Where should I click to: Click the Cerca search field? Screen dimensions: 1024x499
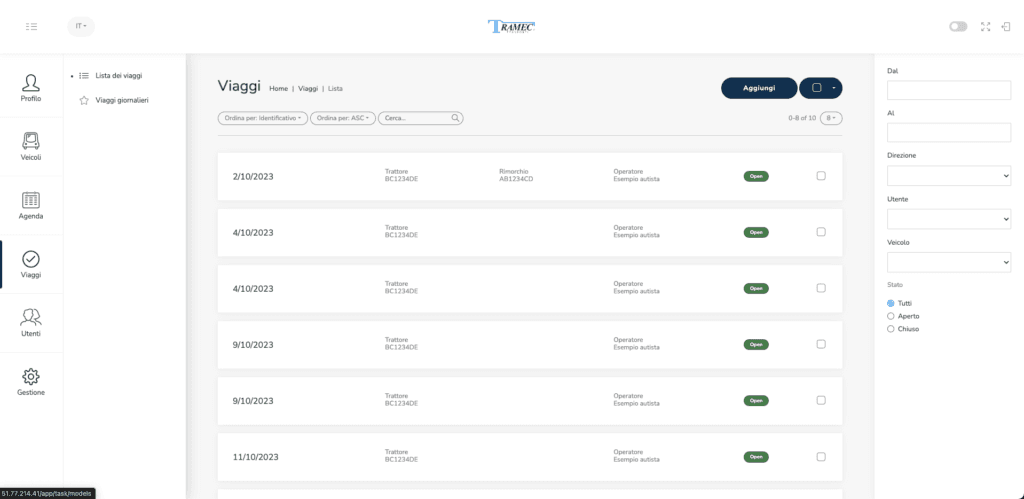(x=421, y=118)
